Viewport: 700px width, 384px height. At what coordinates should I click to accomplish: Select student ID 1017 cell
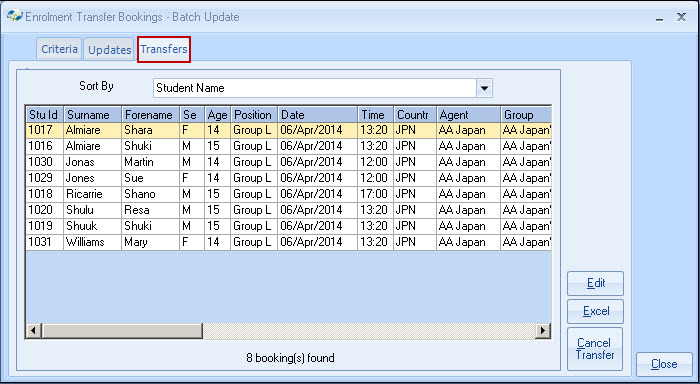pyautogui.click(x=45, y=130)
